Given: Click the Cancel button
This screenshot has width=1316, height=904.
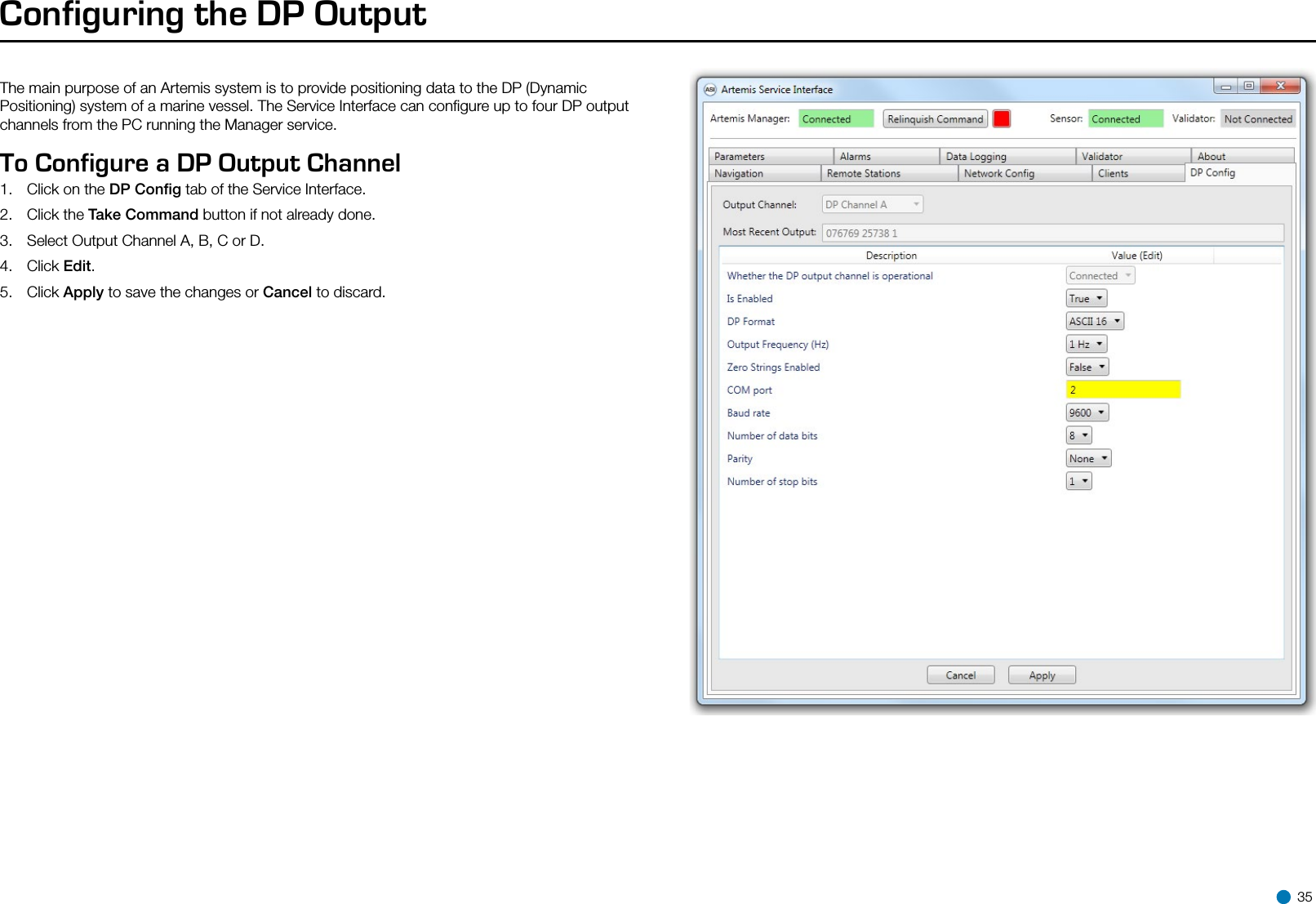Looking at the screenshot, I should (x=960, y=675).
